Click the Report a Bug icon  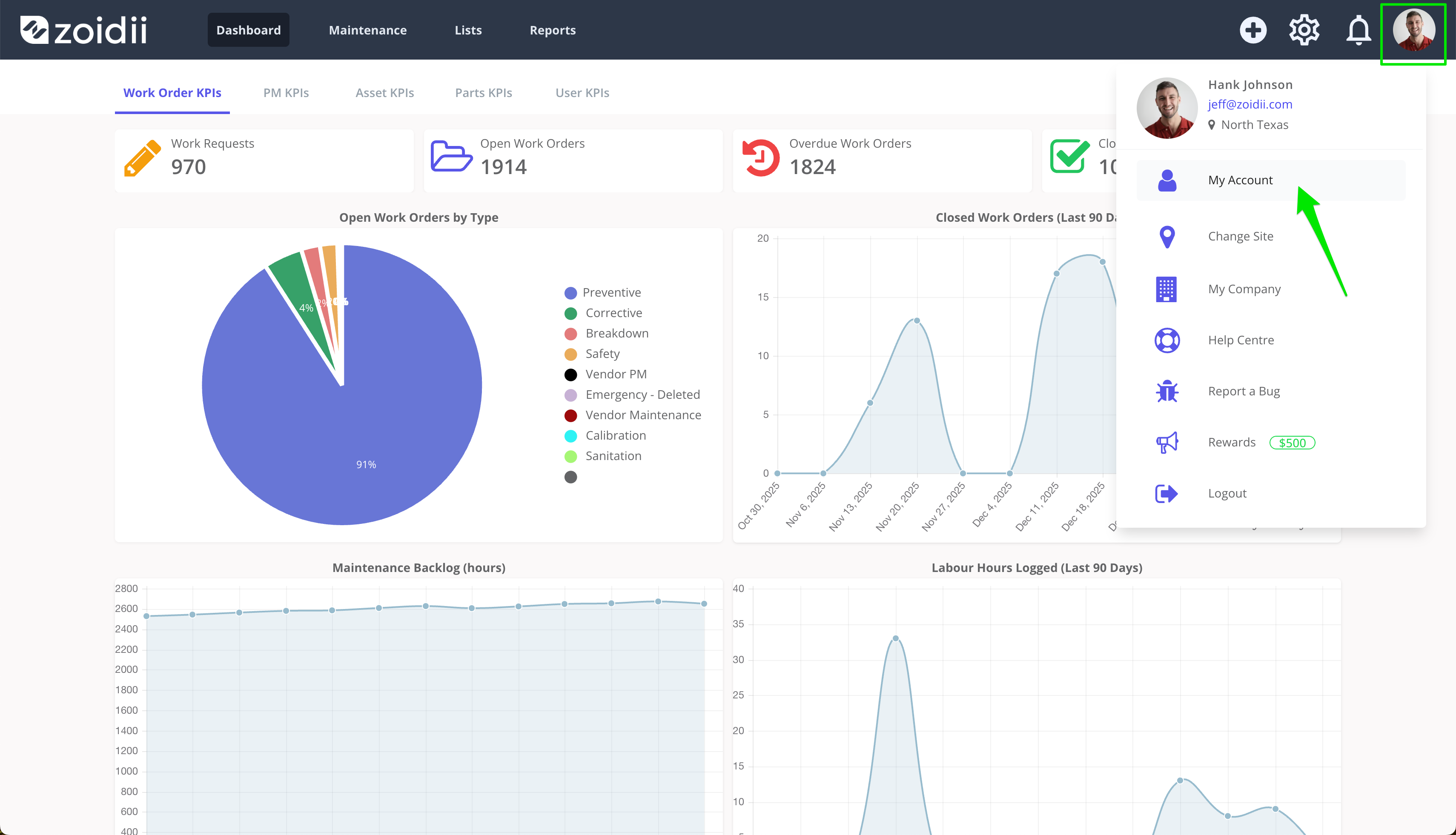tap(1167, 391)
